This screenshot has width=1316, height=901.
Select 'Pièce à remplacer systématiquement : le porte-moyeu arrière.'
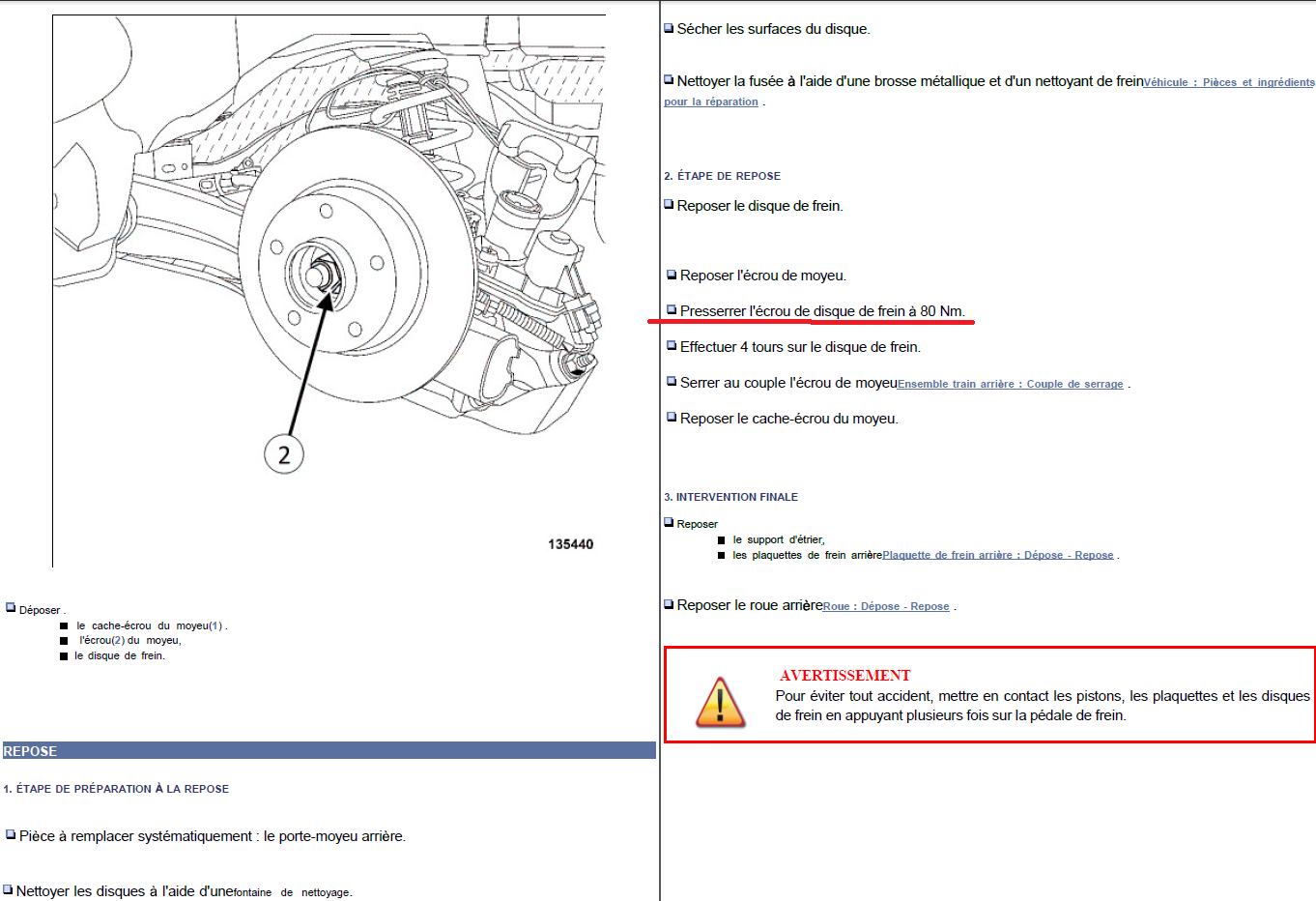(x=213, y=836)
